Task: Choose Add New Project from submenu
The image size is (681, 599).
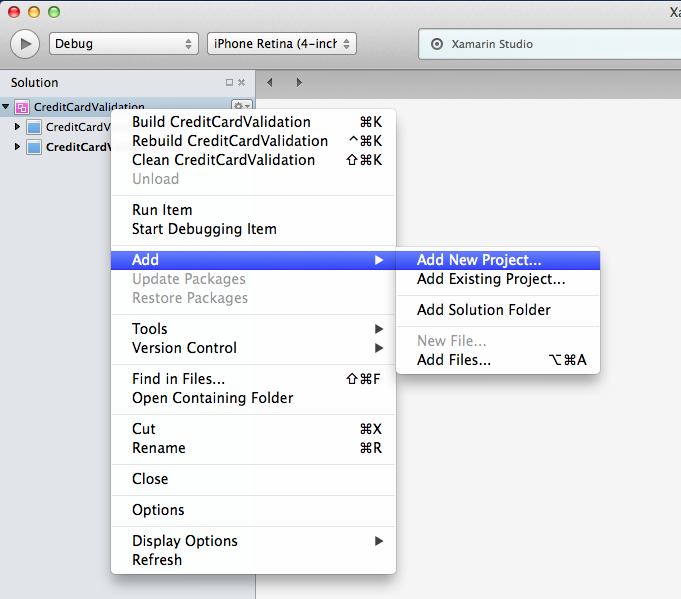Action: tap(479, 260)
